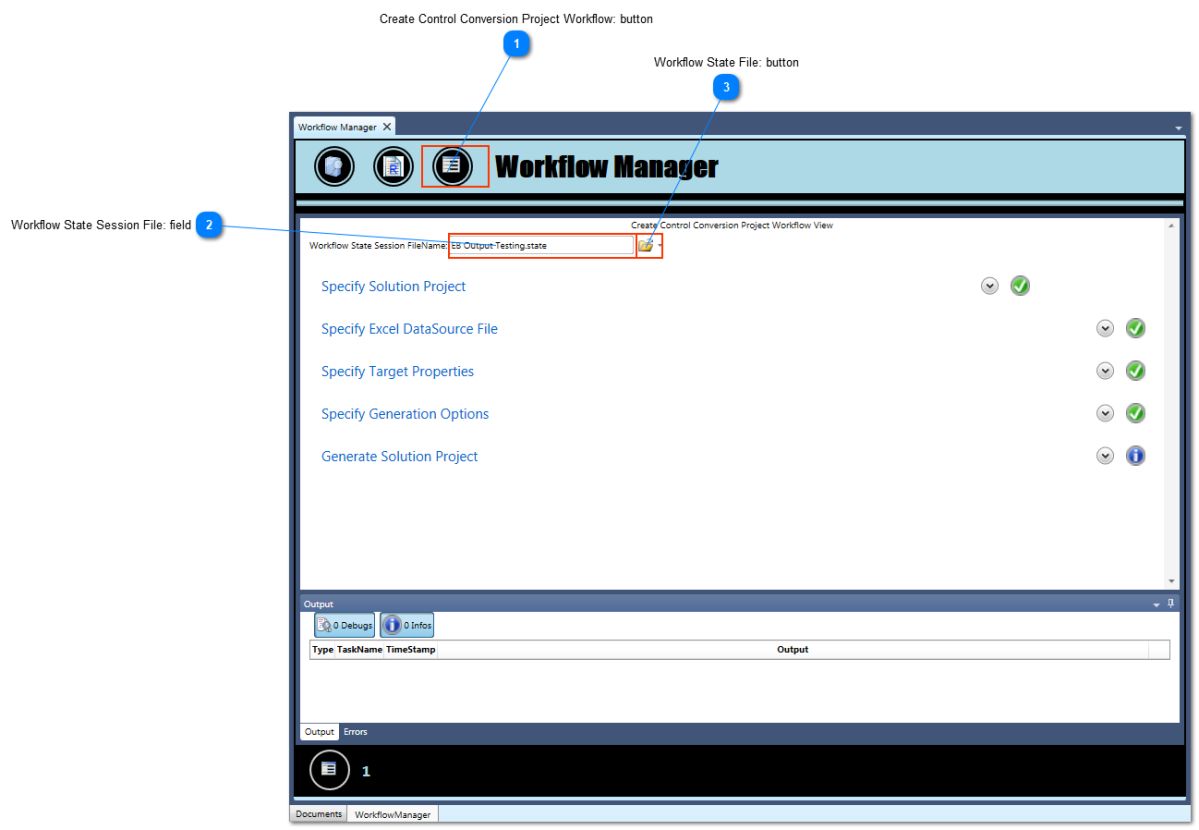Open the Output panel options dropdown arrow
Screen dimensions: 1199x830
1156,604
